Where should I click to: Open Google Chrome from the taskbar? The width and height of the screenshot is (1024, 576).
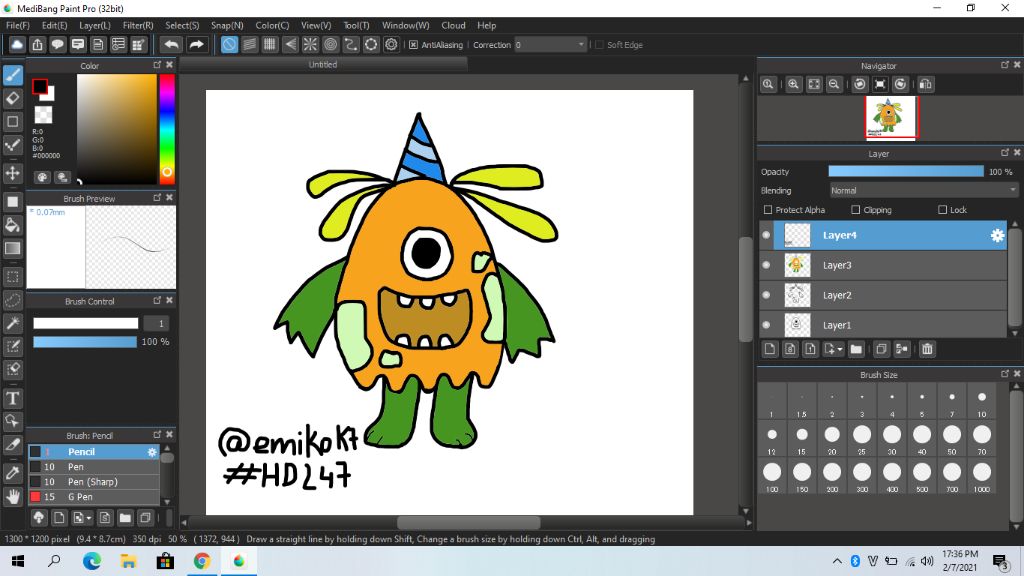[202, 561]
